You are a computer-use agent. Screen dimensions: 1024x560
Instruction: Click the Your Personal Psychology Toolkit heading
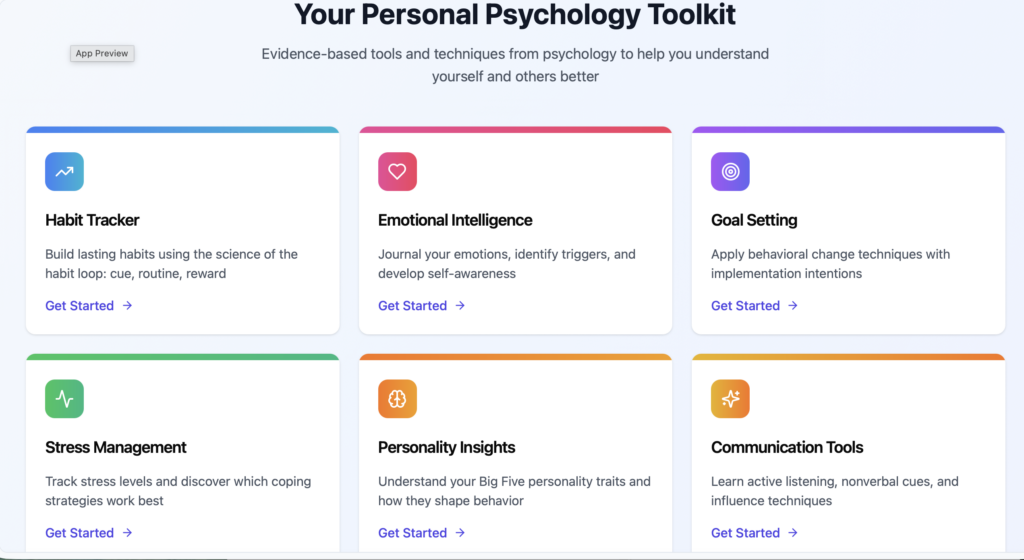click(x=515, y=15)
